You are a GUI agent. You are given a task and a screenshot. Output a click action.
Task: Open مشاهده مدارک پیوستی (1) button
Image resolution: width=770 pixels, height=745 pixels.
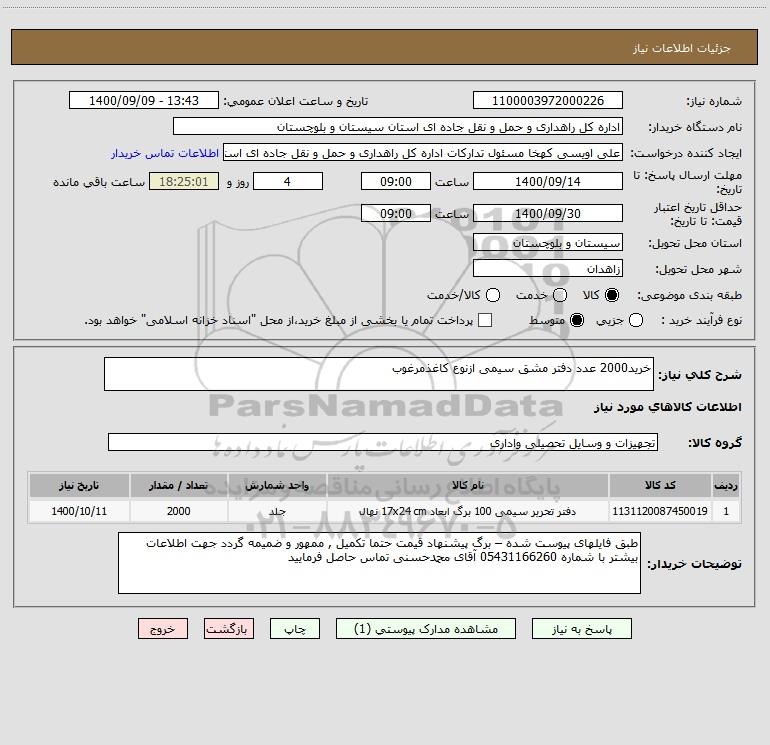[426, 629]
